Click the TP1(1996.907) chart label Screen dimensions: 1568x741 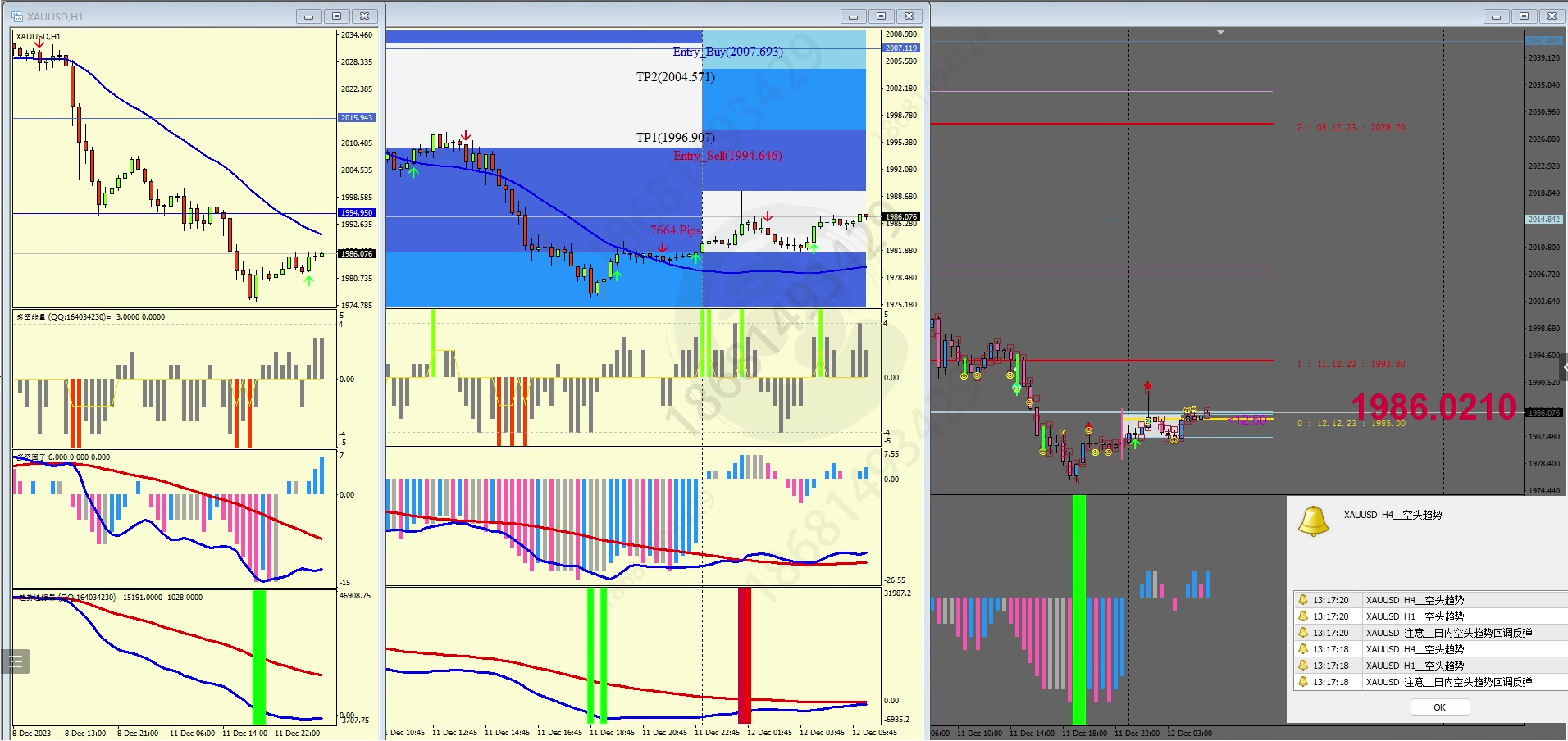coord(676,138)
